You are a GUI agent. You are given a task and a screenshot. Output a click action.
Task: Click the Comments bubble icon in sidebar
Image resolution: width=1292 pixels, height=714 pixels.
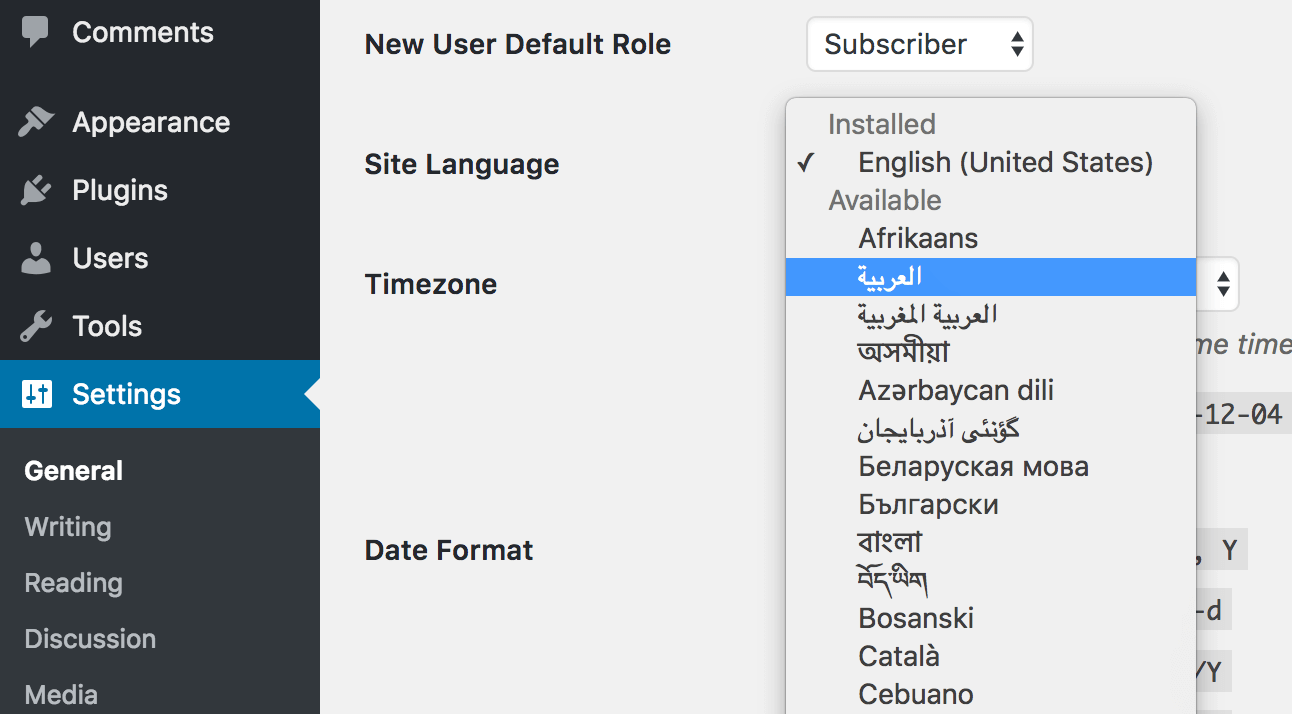point(36,31)
